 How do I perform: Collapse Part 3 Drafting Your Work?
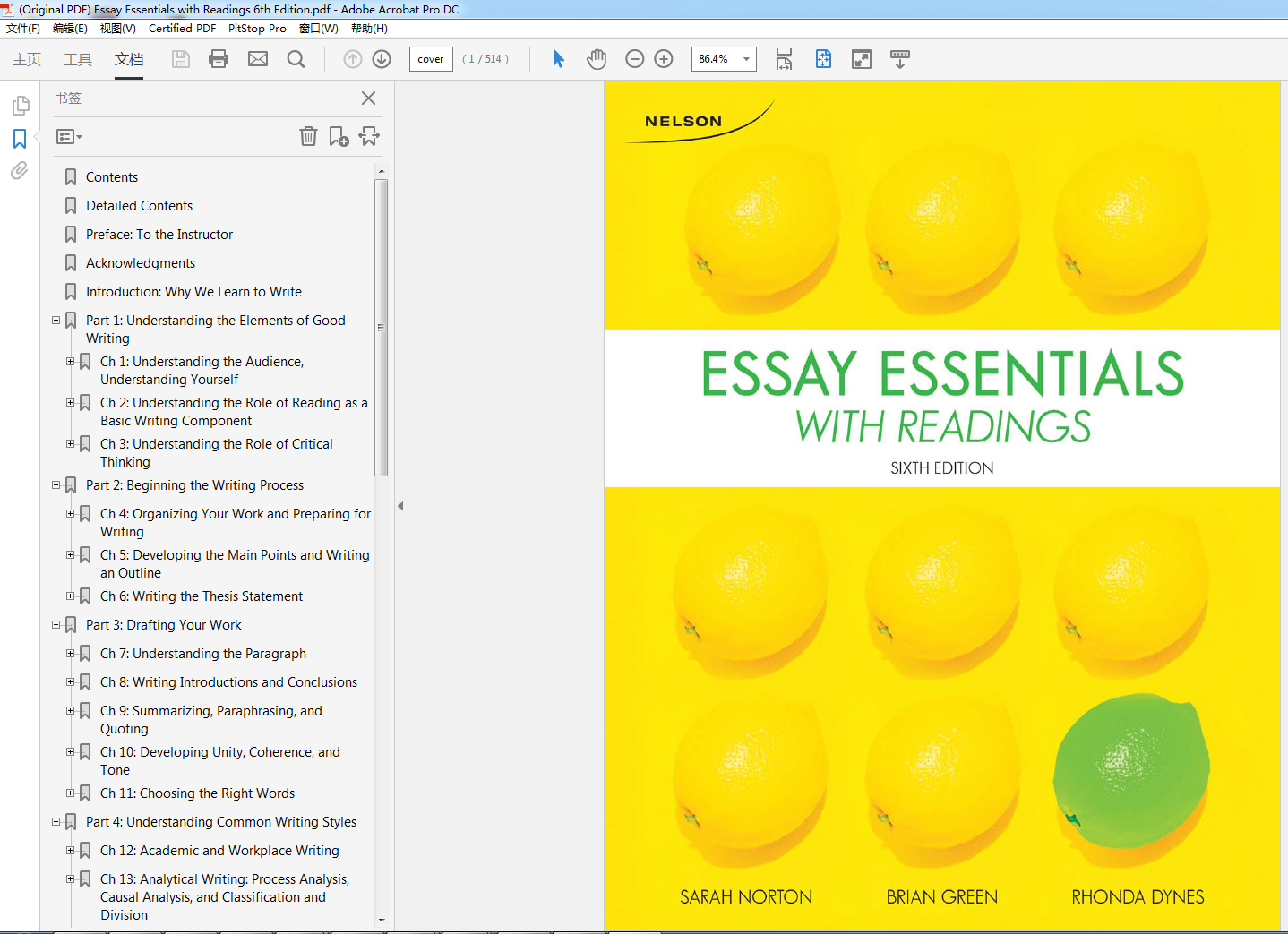click(x=56, y=624)
